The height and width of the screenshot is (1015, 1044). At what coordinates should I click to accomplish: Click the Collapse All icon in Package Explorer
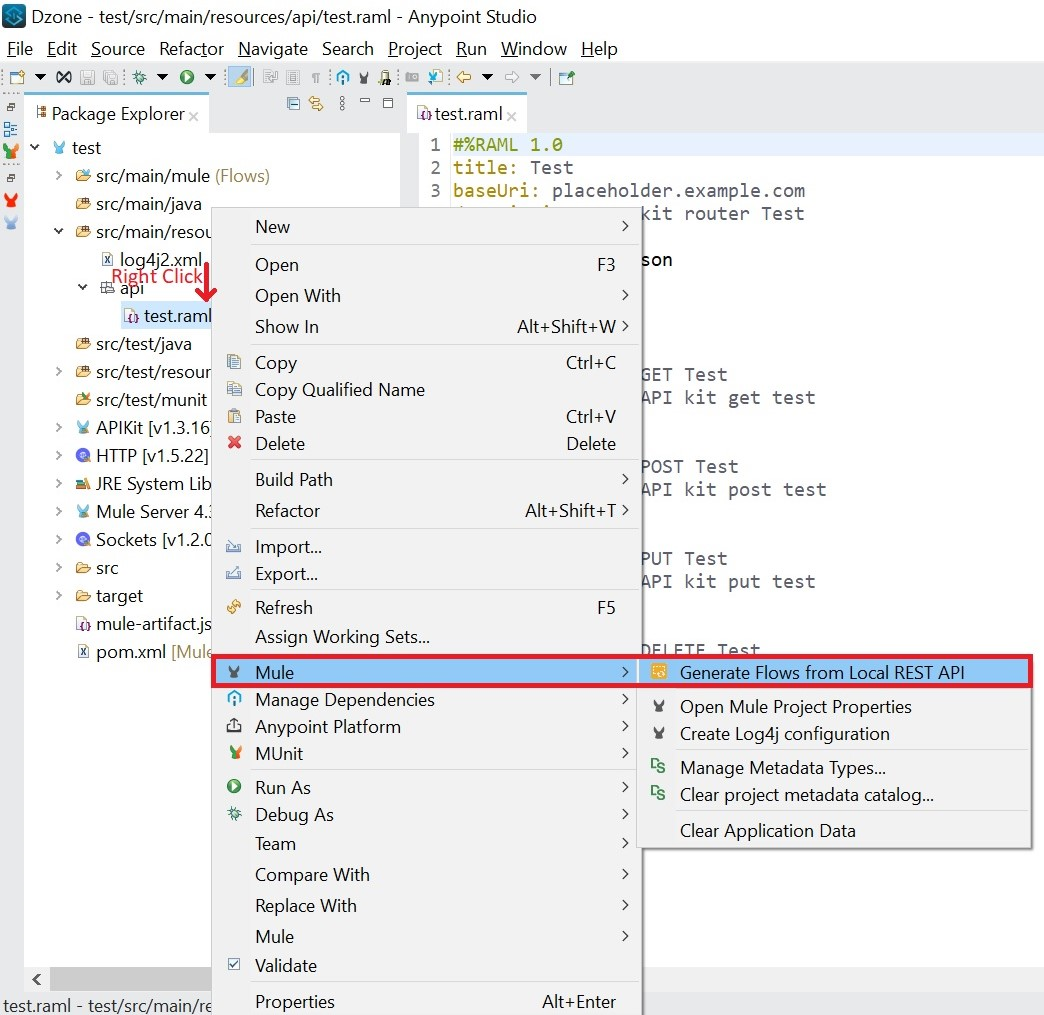(x=293, y=103)
